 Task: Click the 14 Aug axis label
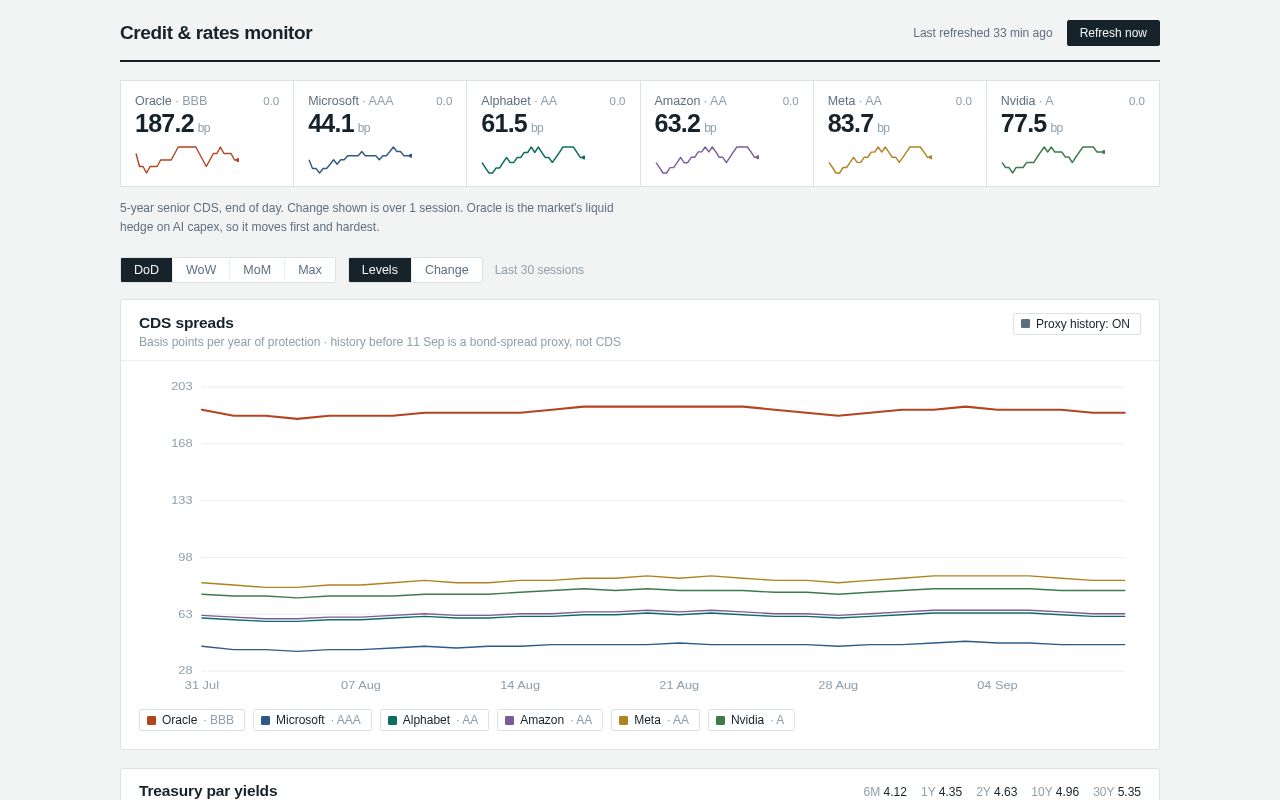pyautogui.click(x=520, y=685)
